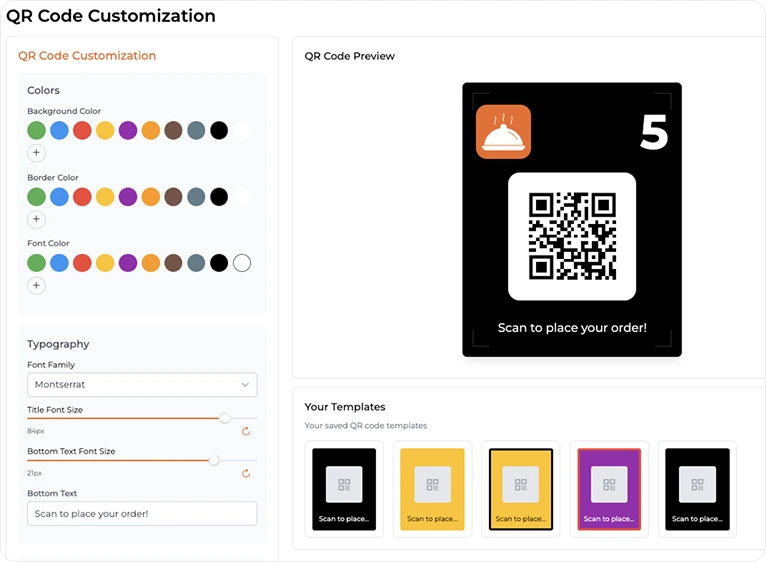Click the orange restaurant cloche logo in preview
This screenshot has height=562, width=766.
click(503, 132)
